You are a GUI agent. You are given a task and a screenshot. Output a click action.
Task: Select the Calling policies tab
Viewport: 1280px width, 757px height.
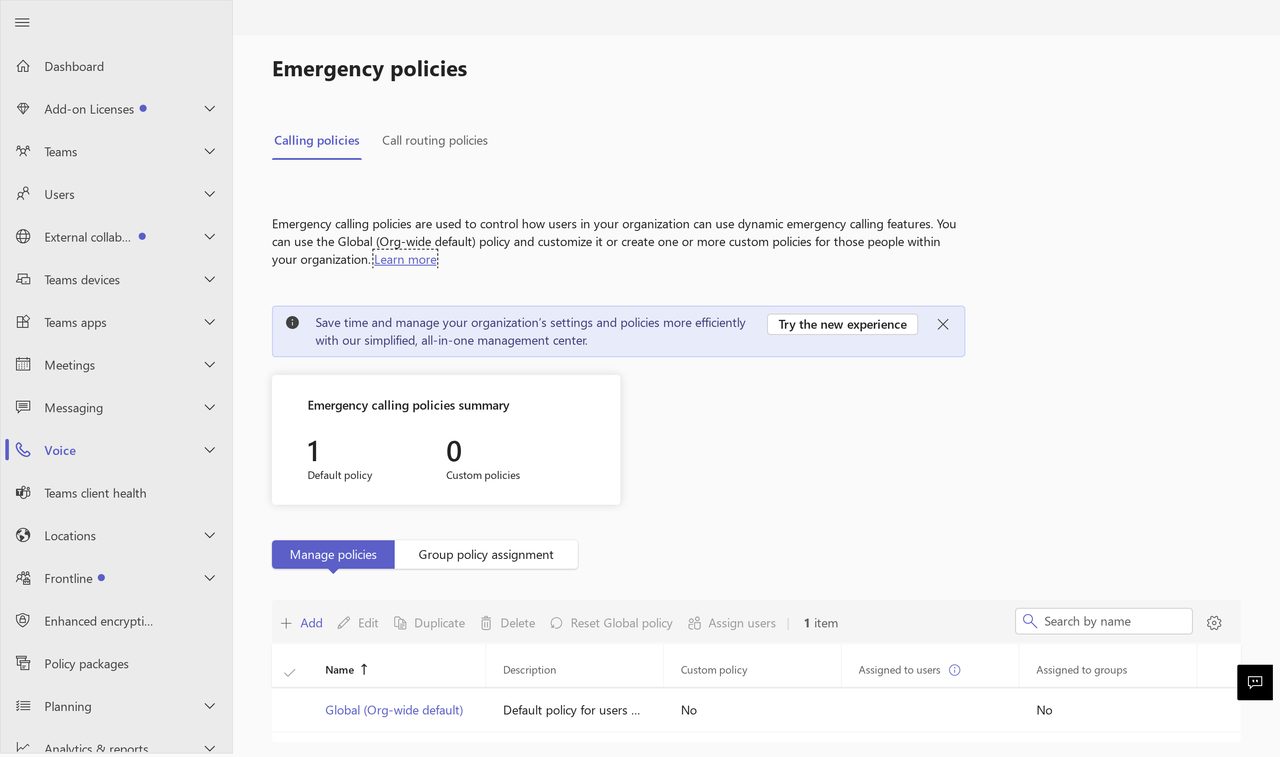[x=317, y=140]
